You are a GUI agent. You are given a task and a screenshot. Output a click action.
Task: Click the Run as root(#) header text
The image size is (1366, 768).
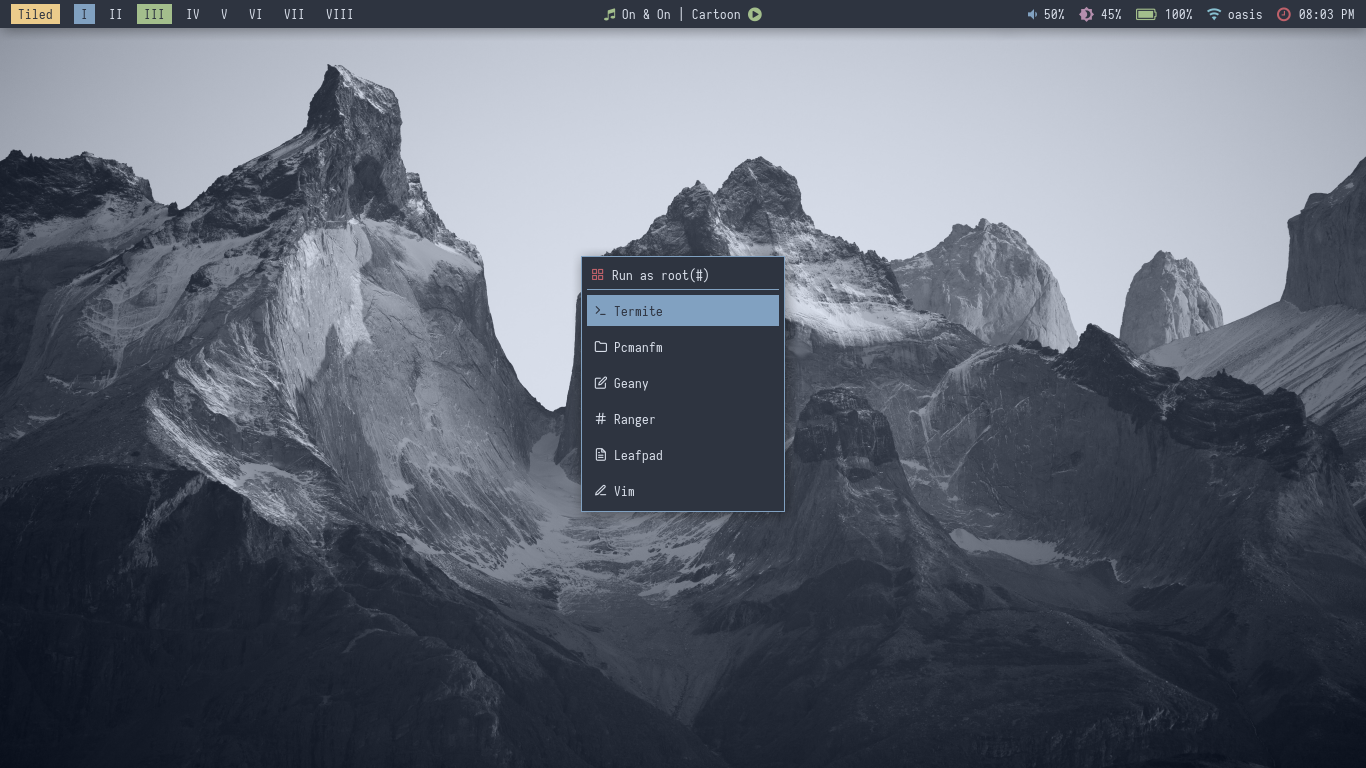[x=660, y=275]
